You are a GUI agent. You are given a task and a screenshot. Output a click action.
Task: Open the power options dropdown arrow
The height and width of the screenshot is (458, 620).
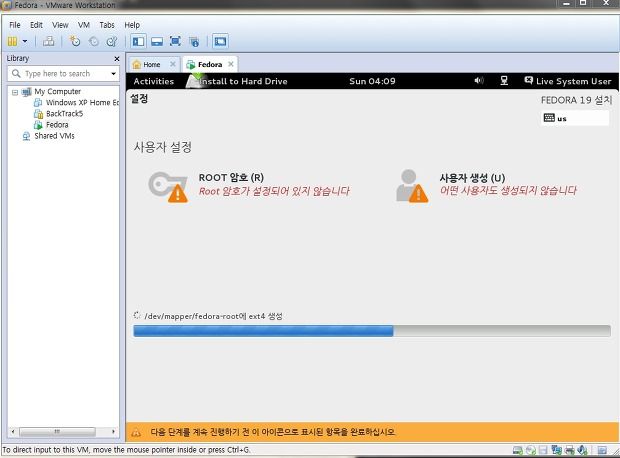click(25, 41)
